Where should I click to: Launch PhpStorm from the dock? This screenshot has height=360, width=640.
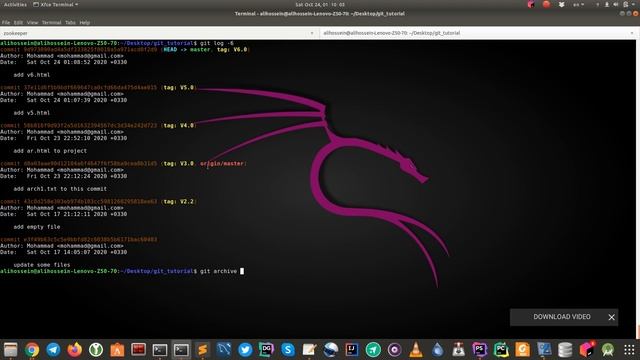(480, 350)
